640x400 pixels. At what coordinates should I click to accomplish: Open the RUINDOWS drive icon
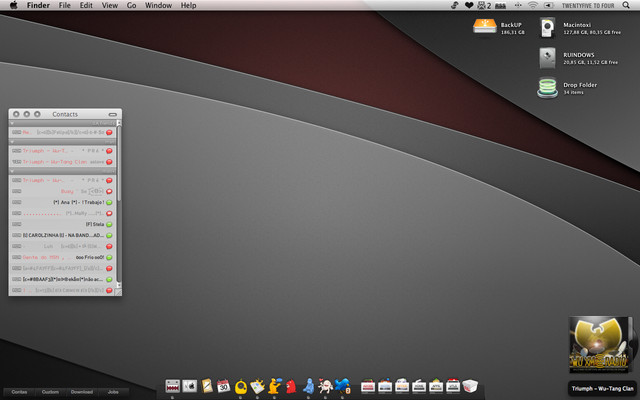(547, 57)
